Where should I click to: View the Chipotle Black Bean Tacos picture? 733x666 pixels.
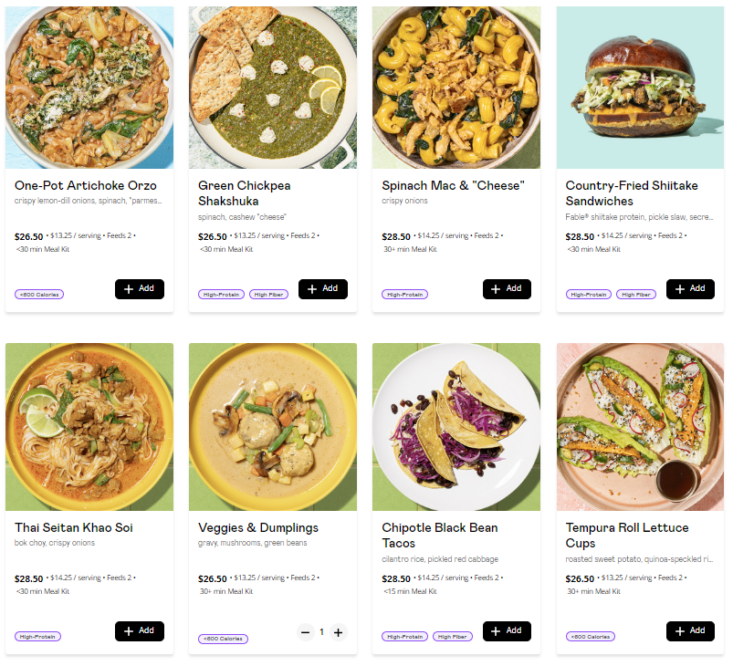click(x=456, y=427)
